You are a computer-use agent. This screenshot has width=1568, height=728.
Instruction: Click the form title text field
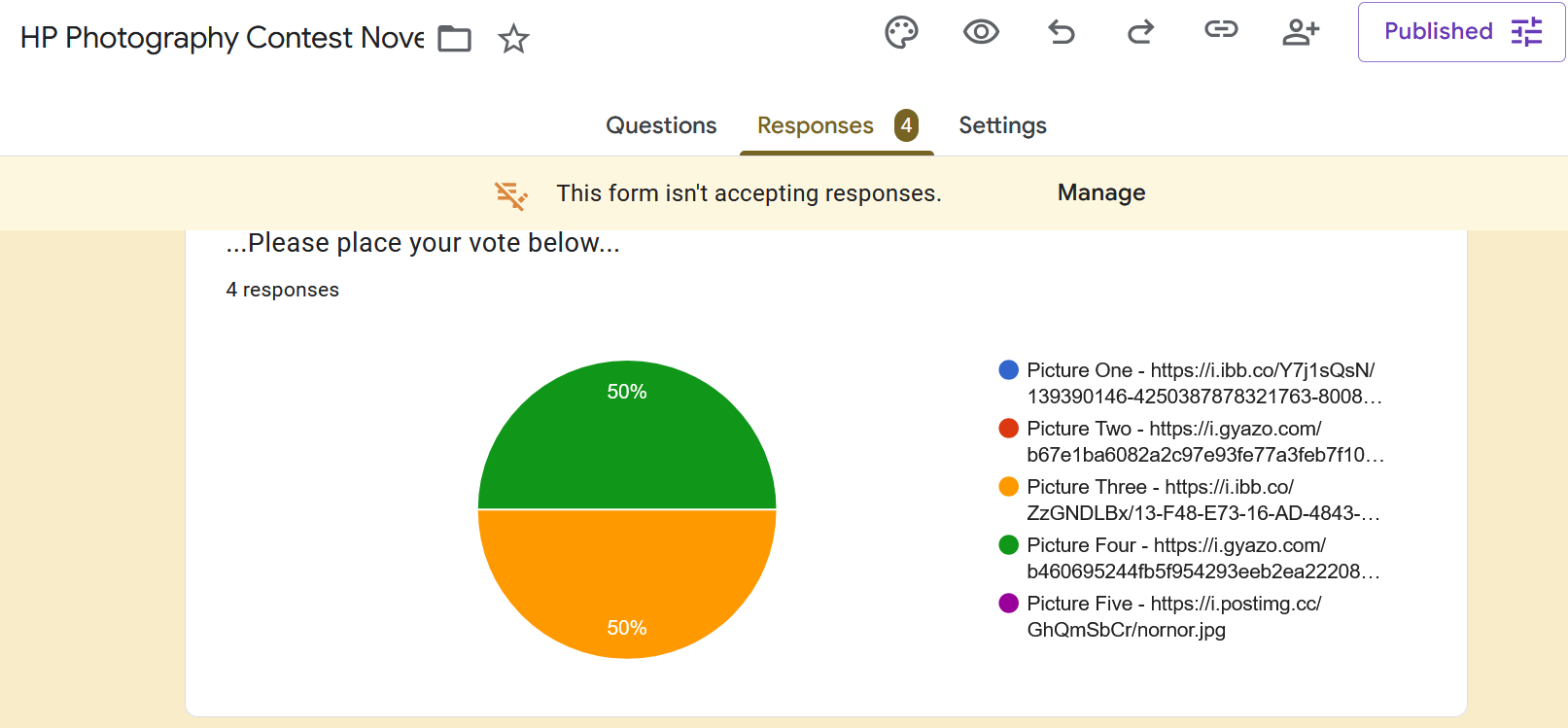[x=223, y=38]
